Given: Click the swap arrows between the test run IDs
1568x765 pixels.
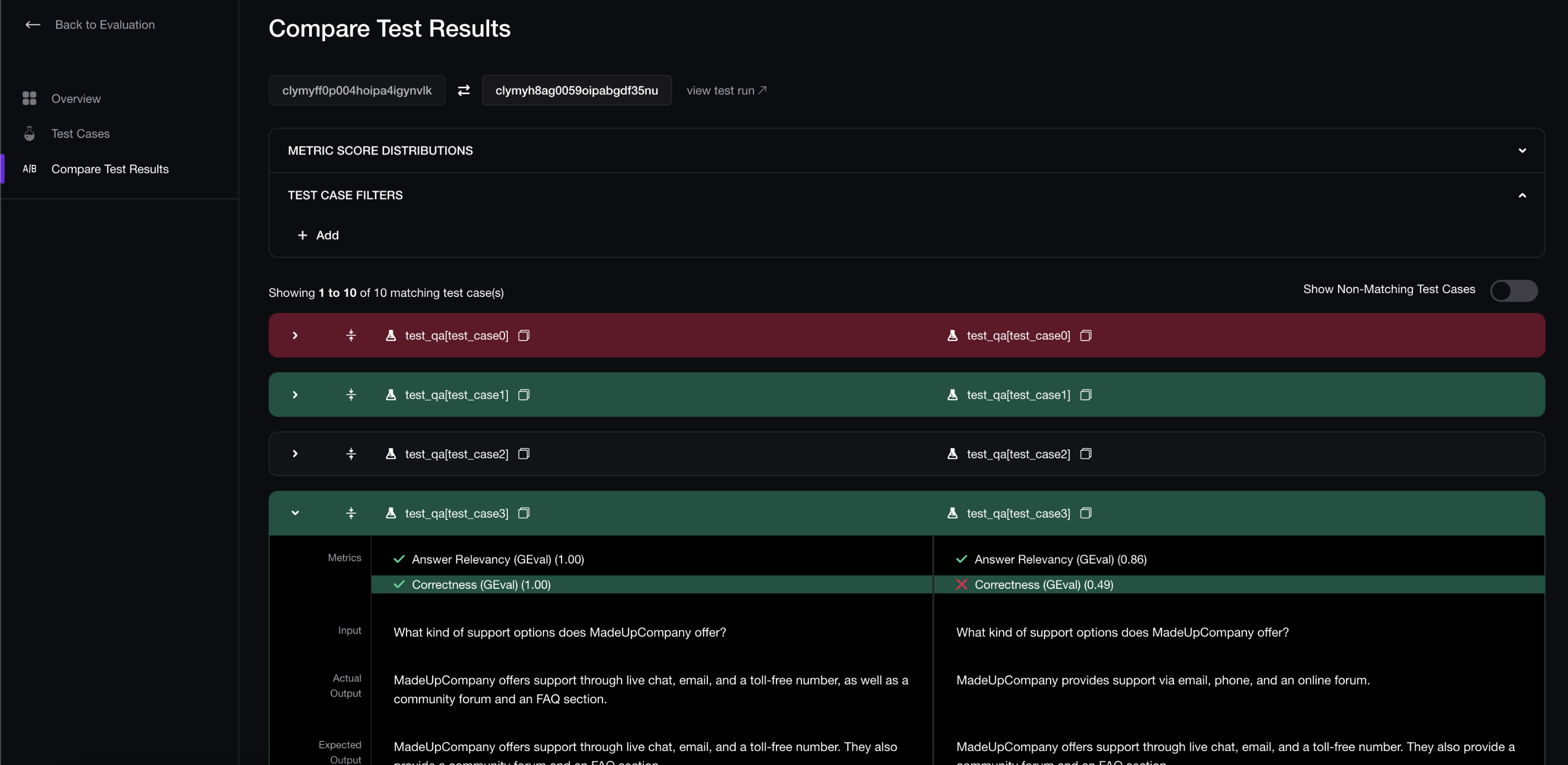Looking at the screenshot, I should tap(464, 90).
